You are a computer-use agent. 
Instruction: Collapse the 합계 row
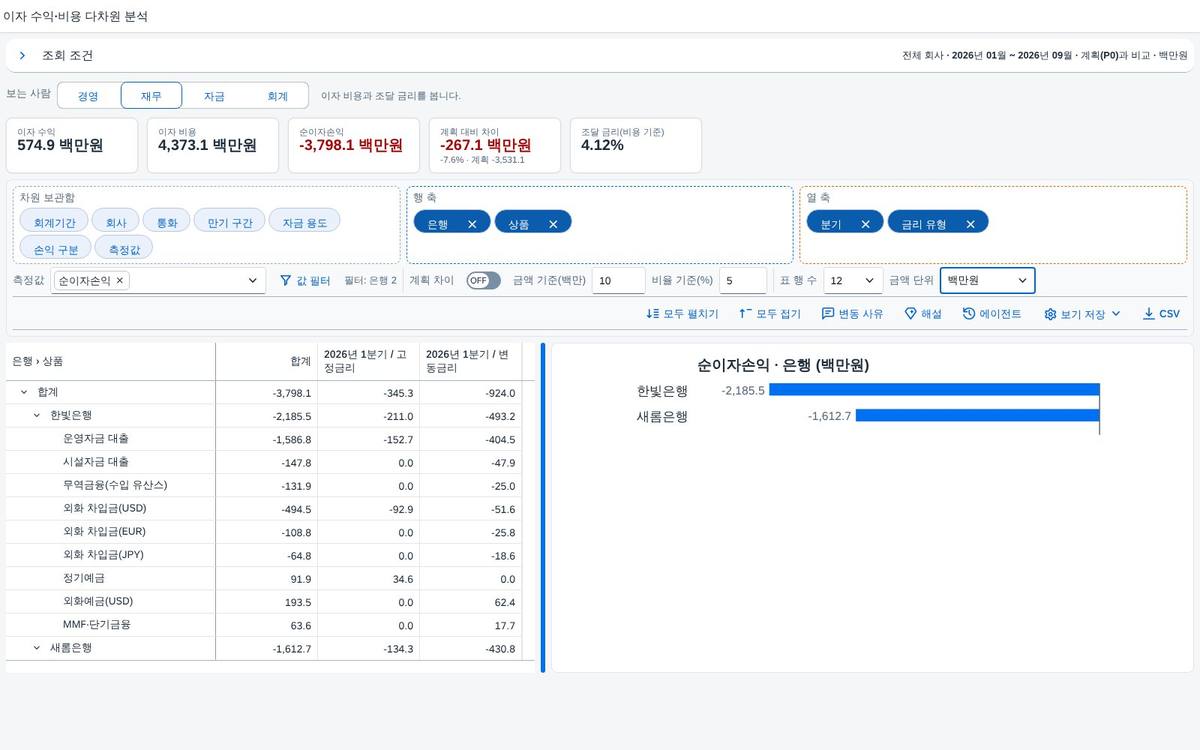[24, 392]
